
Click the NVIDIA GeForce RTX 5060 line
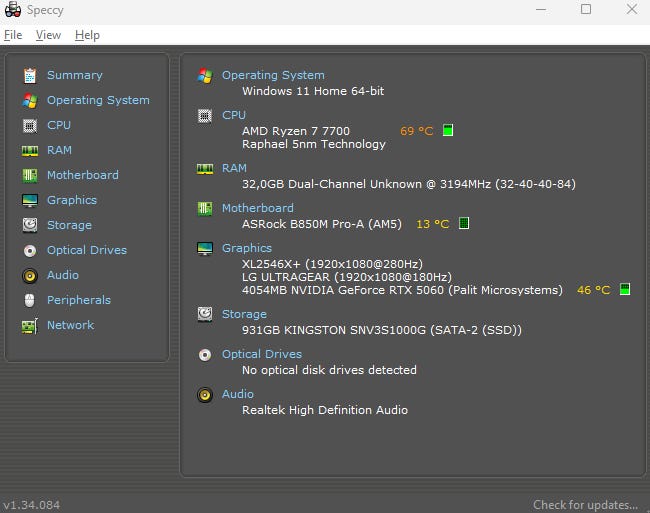pyautogui.click(x=402, y=290)
